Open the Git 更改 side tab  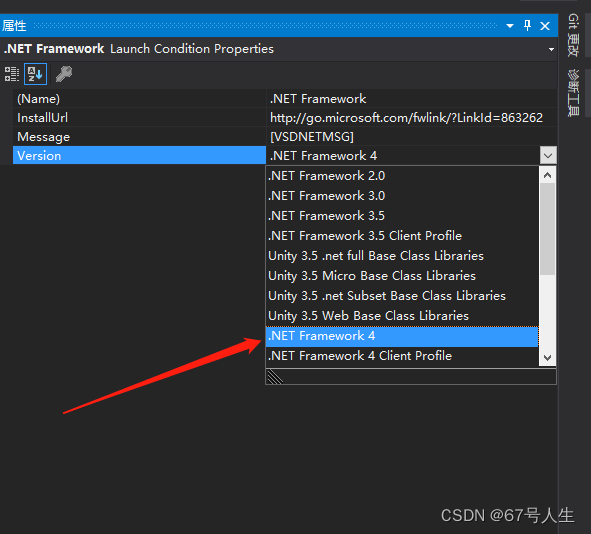coord(573,35)
